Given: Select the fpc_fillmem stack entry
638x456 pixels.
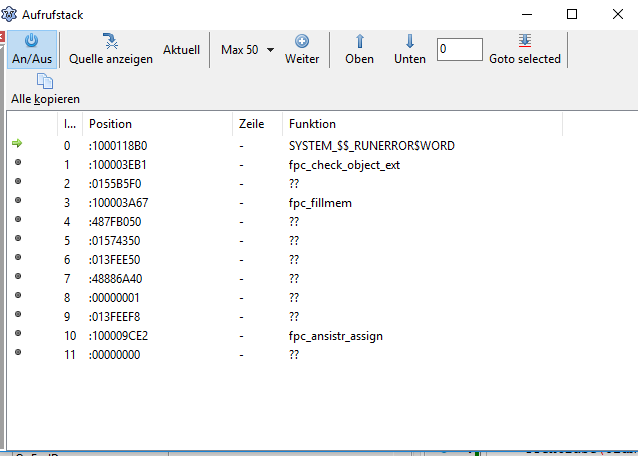Looking at the screenshot, I should point(319,203).
